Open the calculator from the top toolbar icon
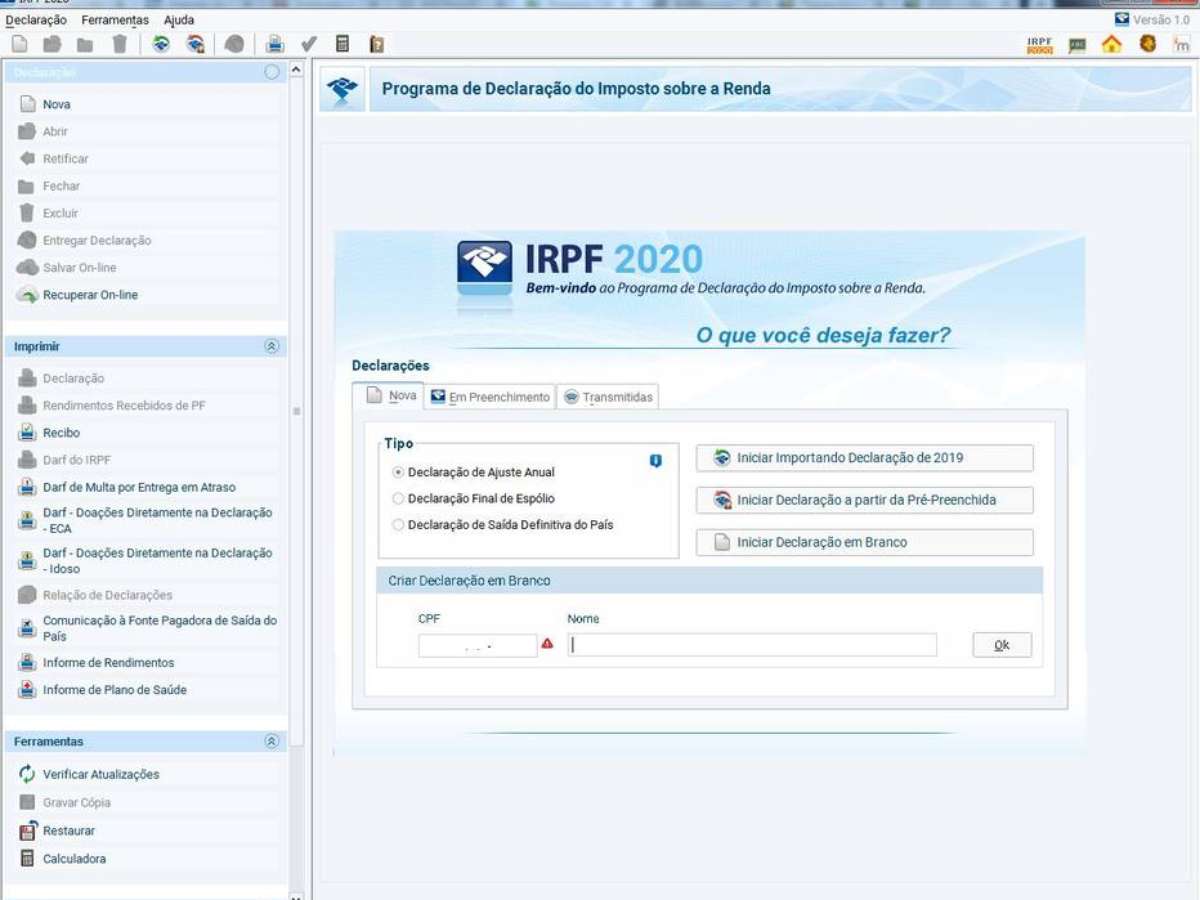Screen dimensions: 1200x900 coord(343,44)
